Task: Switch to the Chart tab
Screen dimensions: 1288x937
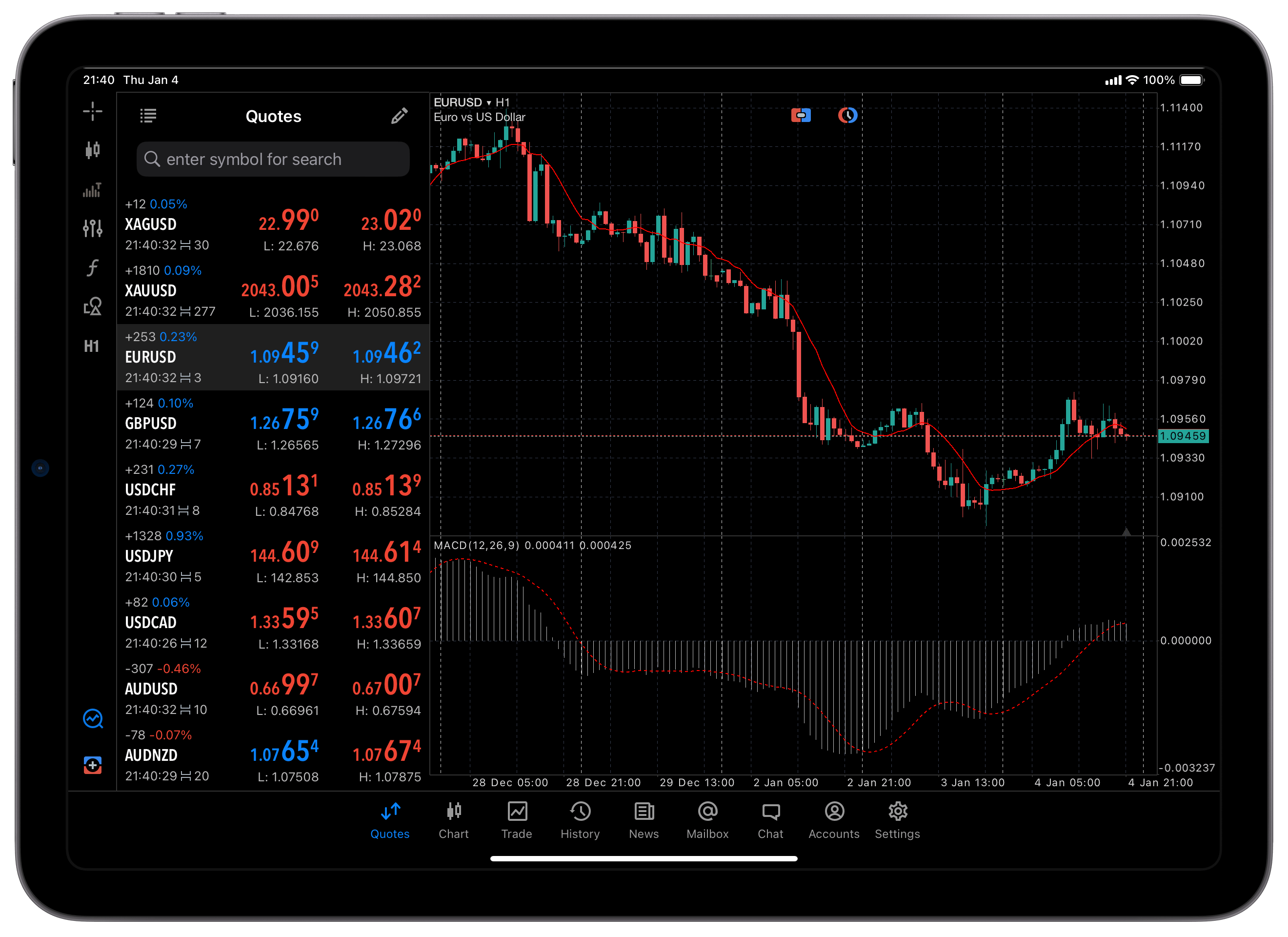Action: click(454, 820)
